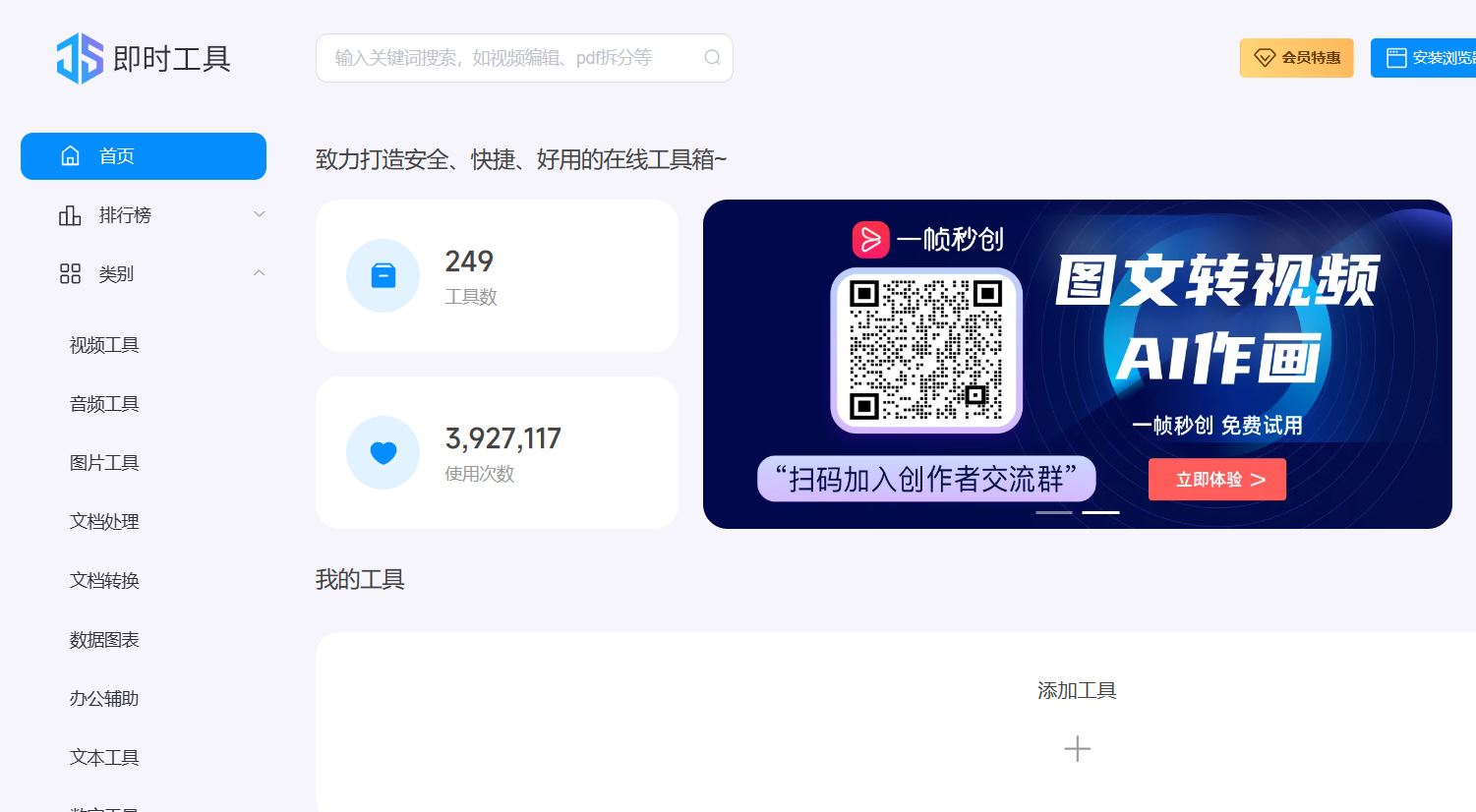Click the crown badge icon on 会员特惠
Screen dimensions: 1476x812
1265,57
